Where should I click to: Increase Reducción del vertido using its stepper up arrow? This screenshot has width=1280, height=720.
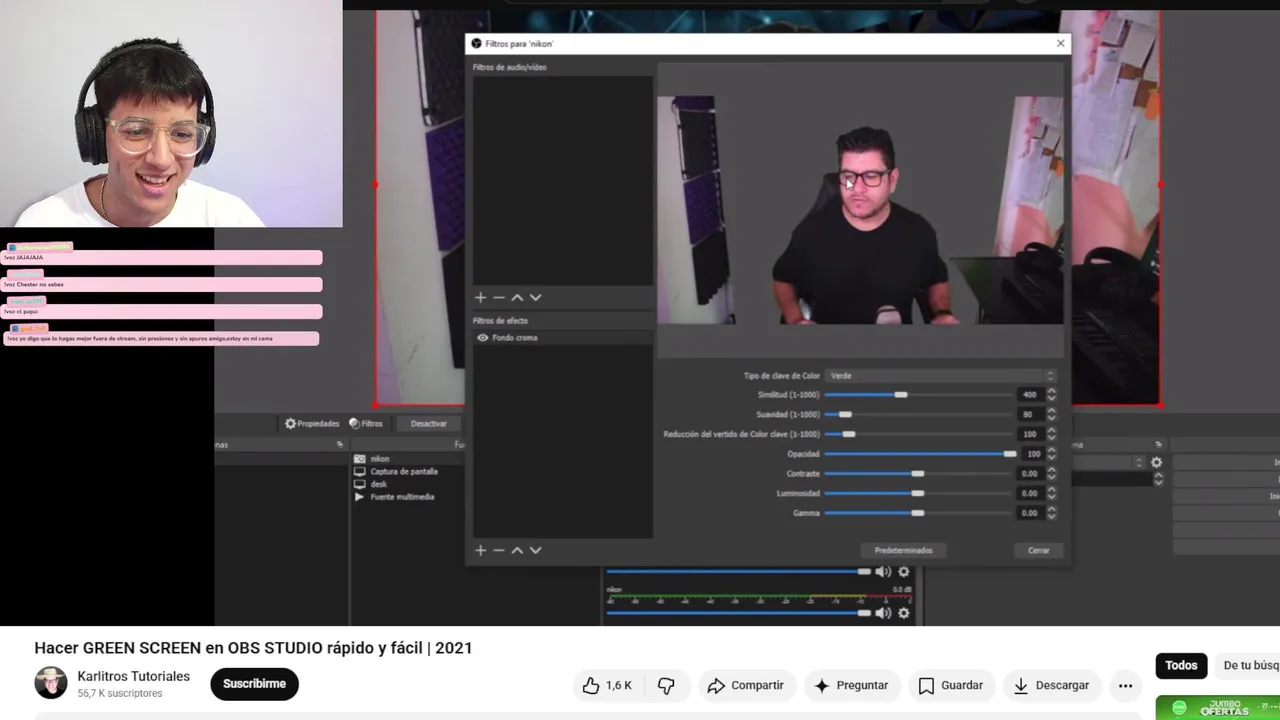click(x=1051, y=431)
